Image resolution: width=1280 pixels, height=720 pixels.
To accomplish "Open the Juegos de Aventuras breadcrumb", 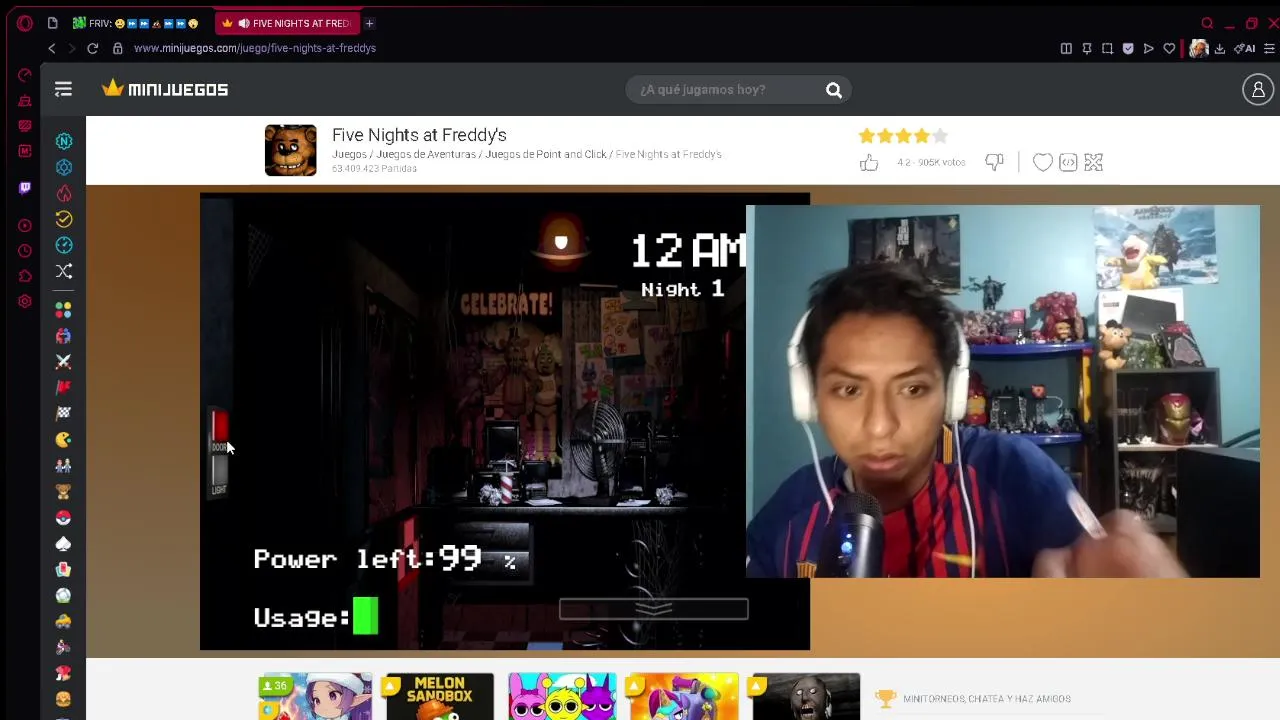I will (425, 154).
